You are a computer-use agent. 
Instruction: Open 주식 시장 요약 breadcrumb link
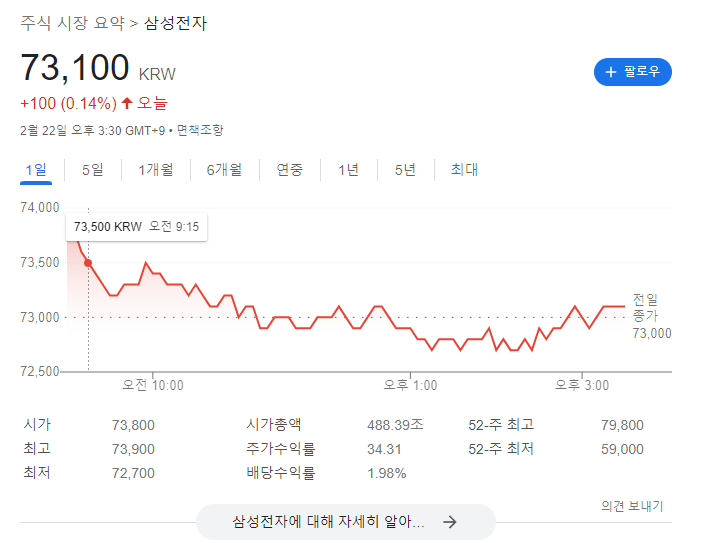tap(72, 23)
